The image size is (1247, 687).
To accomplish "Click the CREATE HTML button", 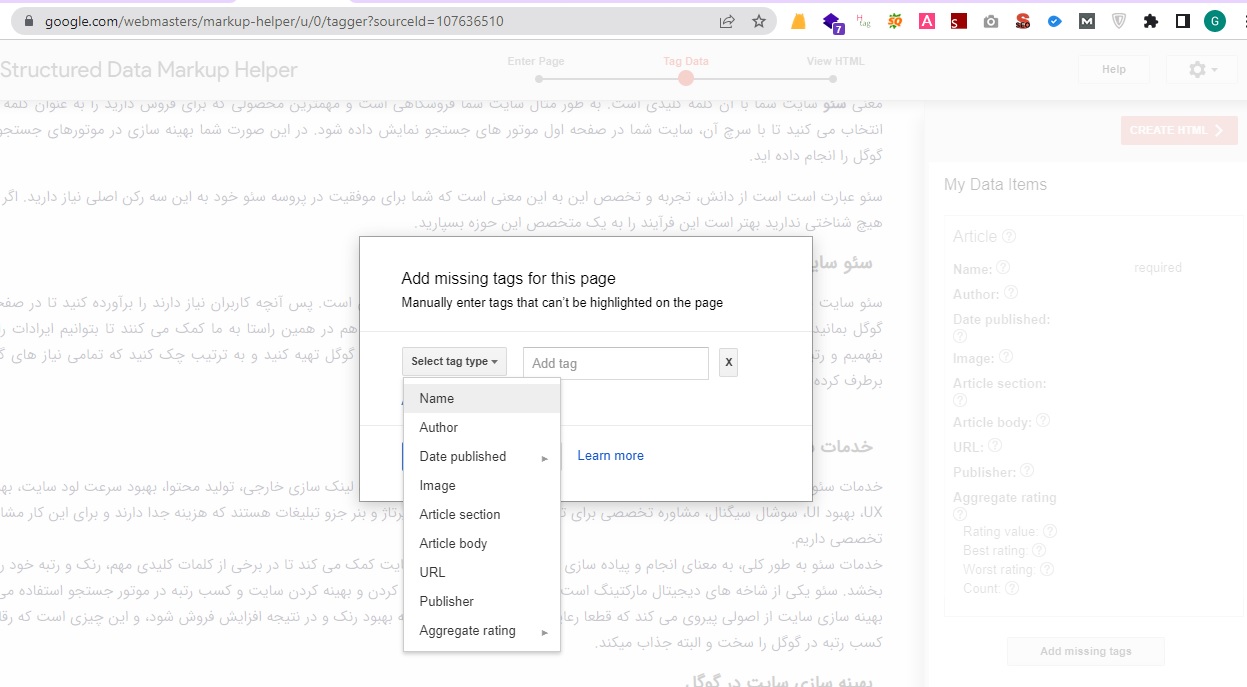I will [x=1179, y=130].
